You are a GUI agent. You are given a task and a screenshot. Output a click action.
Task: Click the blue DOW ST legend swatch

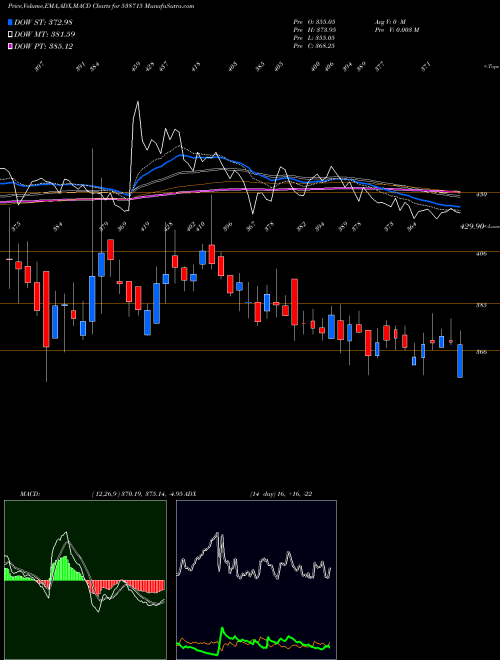tap(10, 22)
